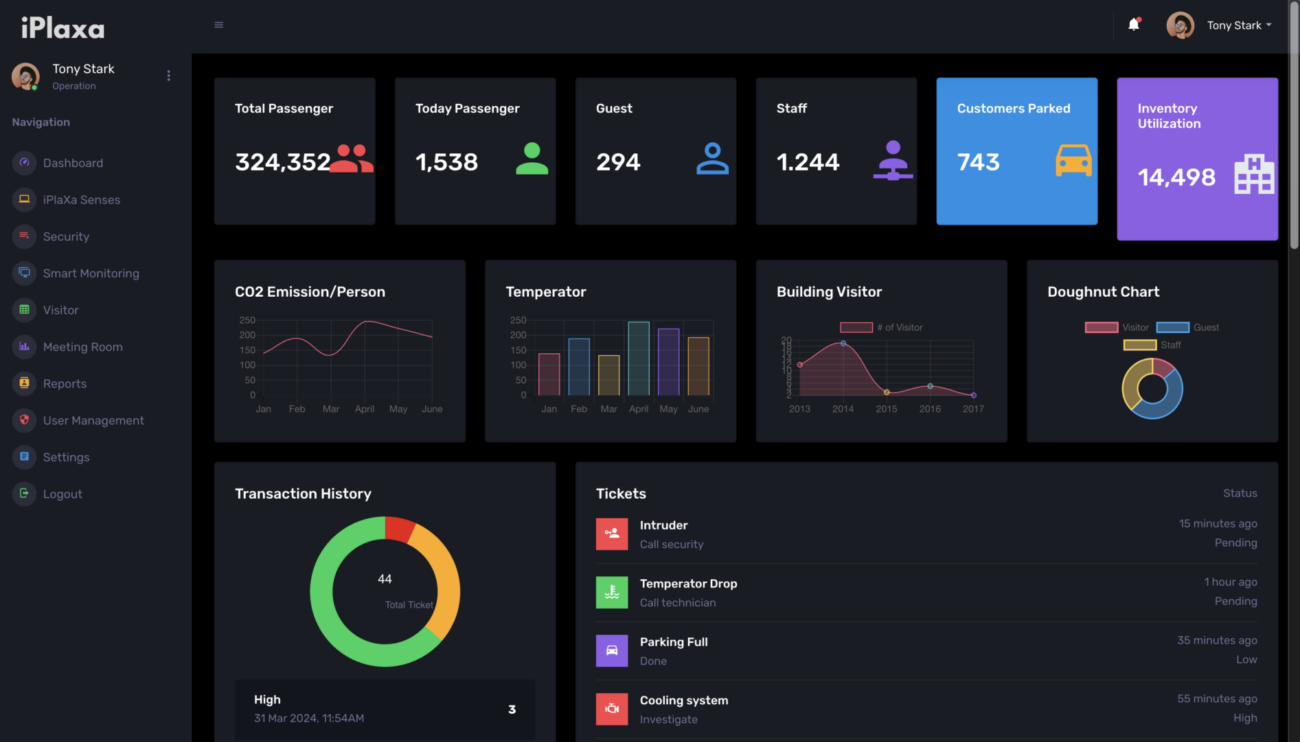Click the building icon in Inventory Utilization

coord(1254,176)
